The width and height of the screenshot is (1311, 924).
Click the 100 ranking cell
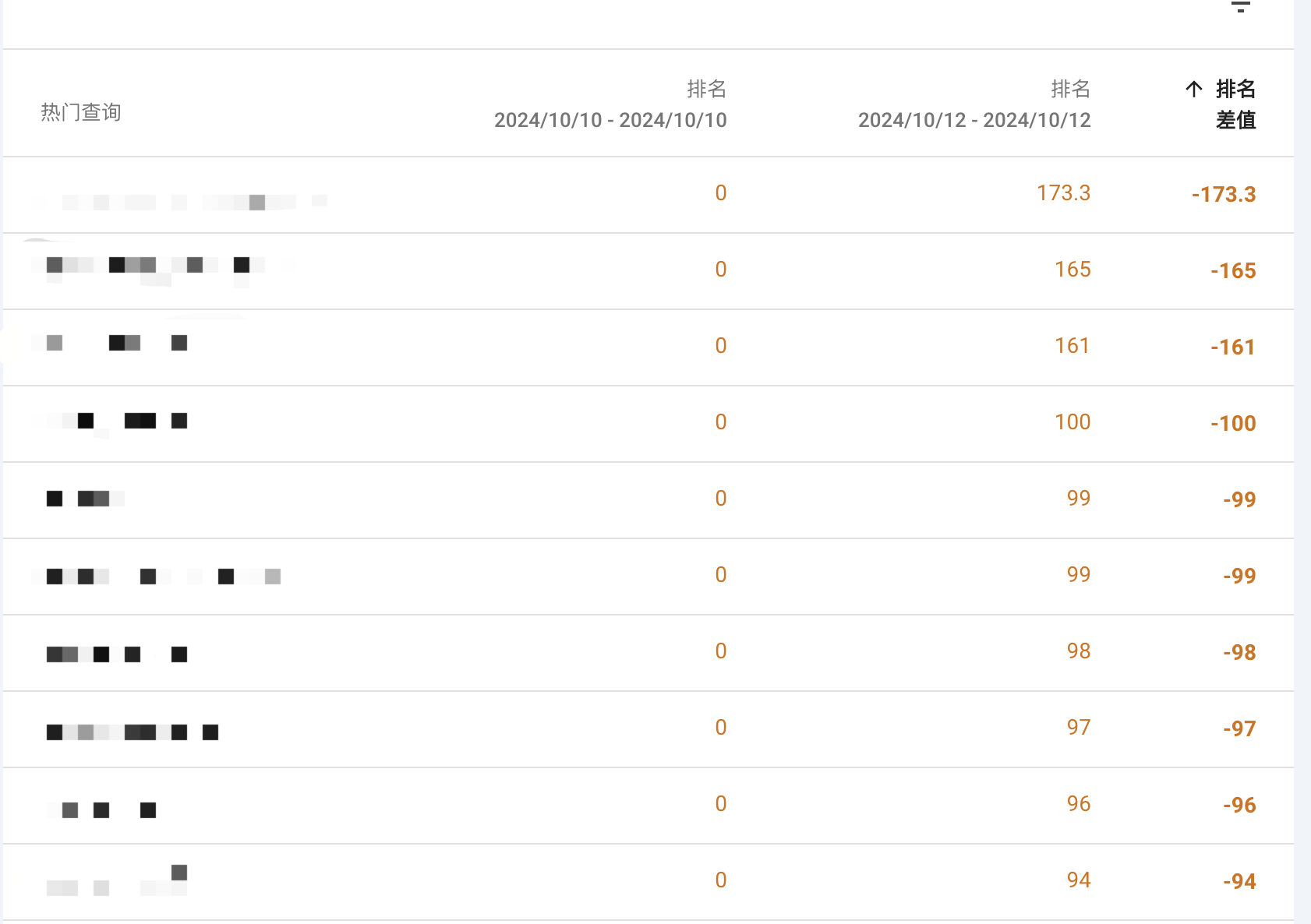(1072, 421)
